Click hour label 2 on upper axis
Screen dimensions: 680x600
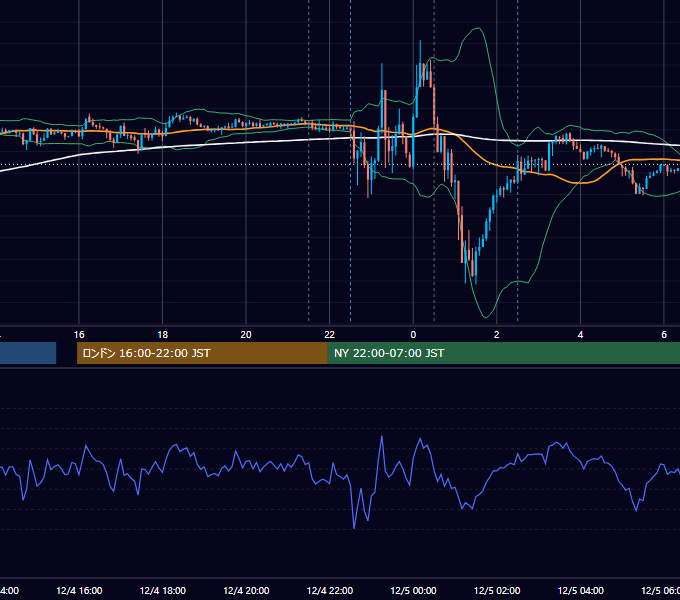497,335
